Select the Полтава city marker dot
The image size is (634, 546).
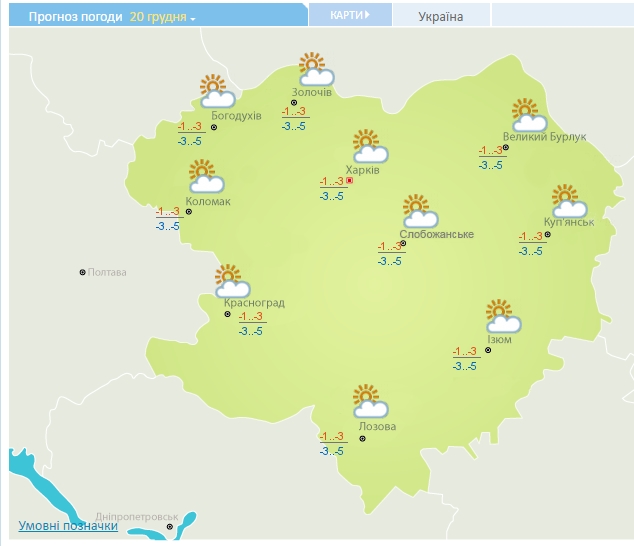point(82,273)
